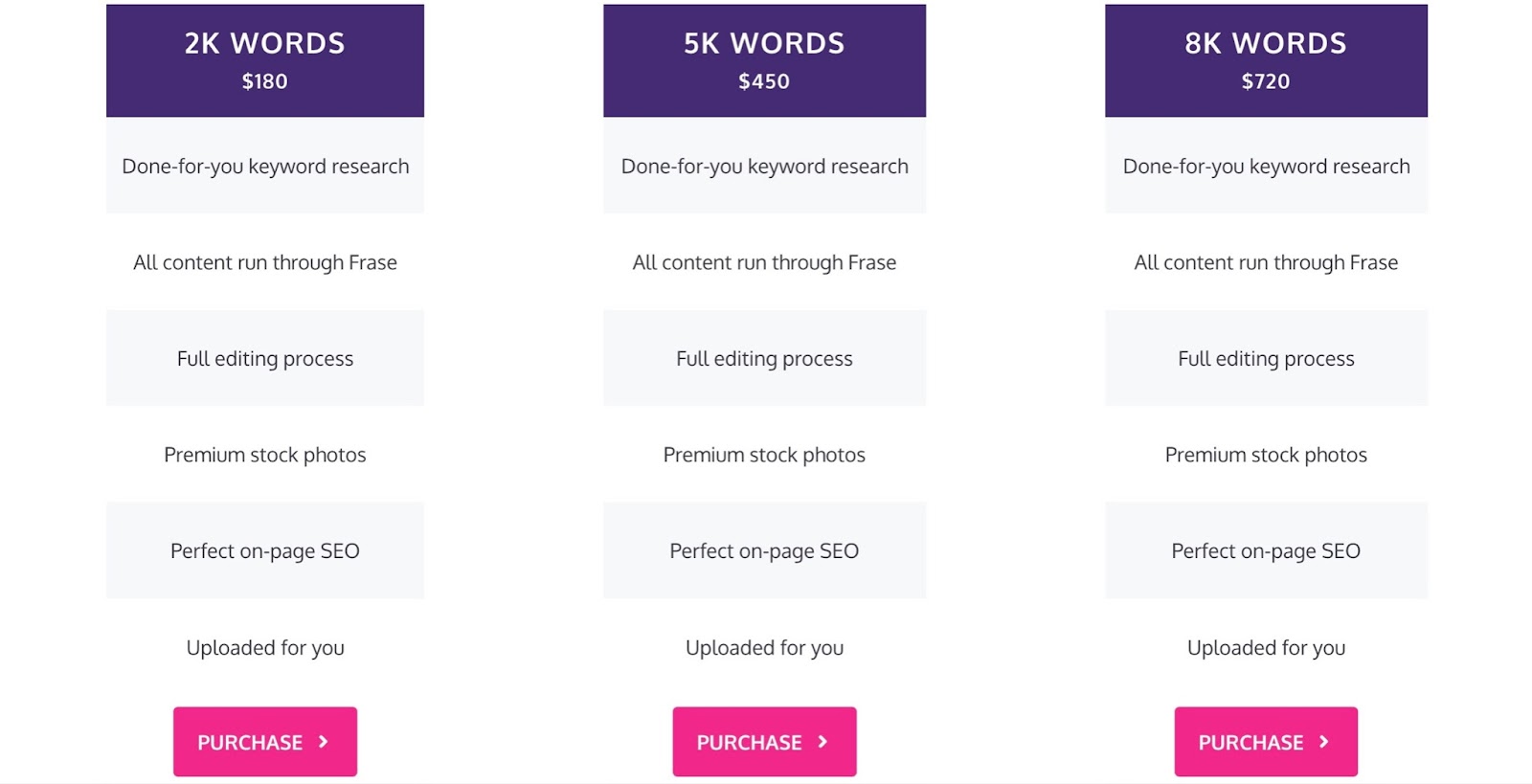
Task: Click Premium stock photos in 2K plan
Action: click(265, 455)
